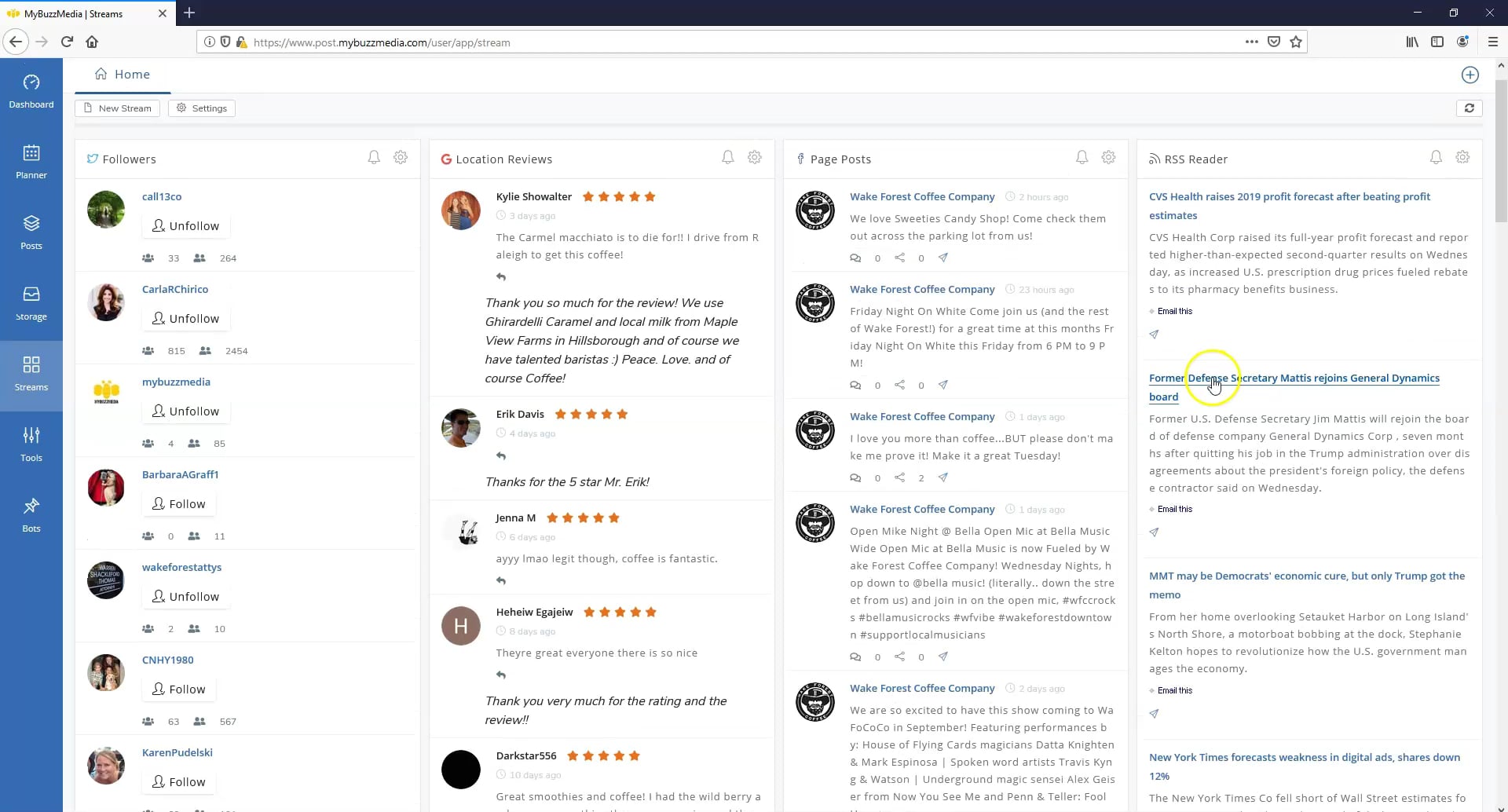The height and width of the screenshot is (812, 1508).
Task: Open the stream Settings button
Action: click(x=202, y=108)
